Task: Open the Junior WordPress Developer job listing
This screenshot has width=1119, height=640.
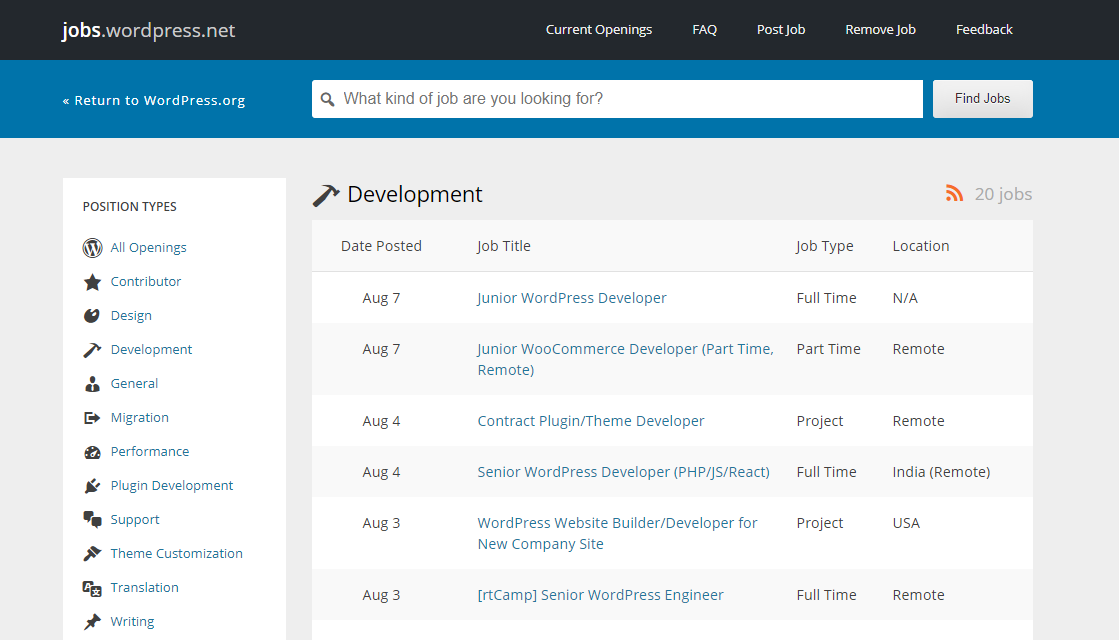Action: tap(571, 297)
